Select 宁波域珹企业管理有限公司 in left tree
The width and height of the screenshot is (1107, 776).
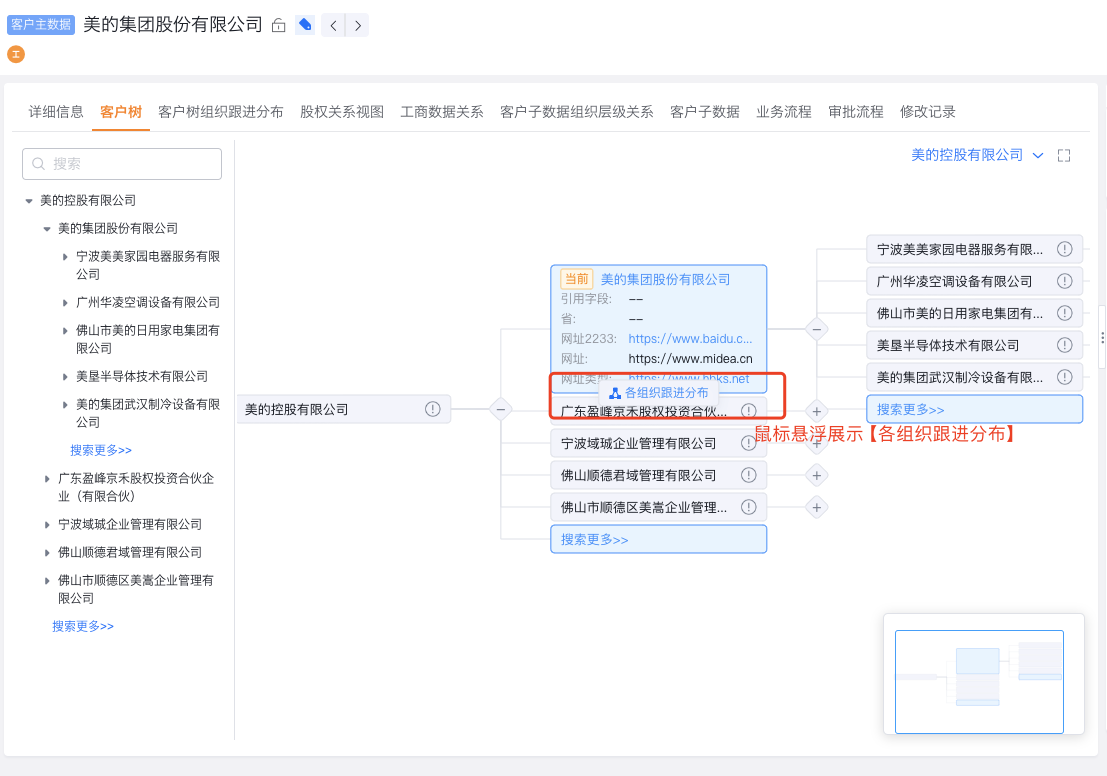pyautogui.click(x=130, y=525)
